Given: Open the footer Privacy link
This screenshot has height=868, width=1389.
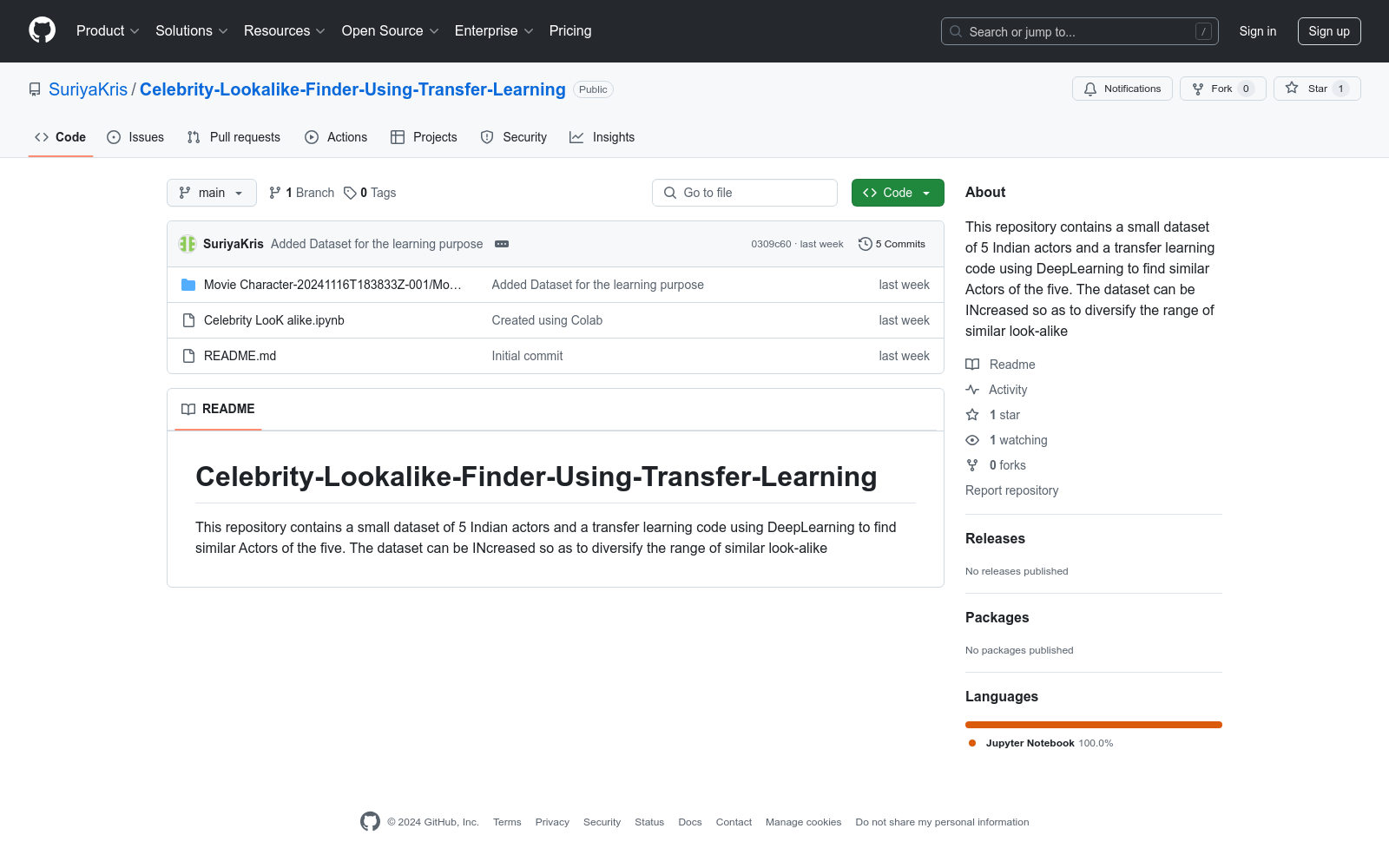Looking at the screenshot, I should 552,822.
